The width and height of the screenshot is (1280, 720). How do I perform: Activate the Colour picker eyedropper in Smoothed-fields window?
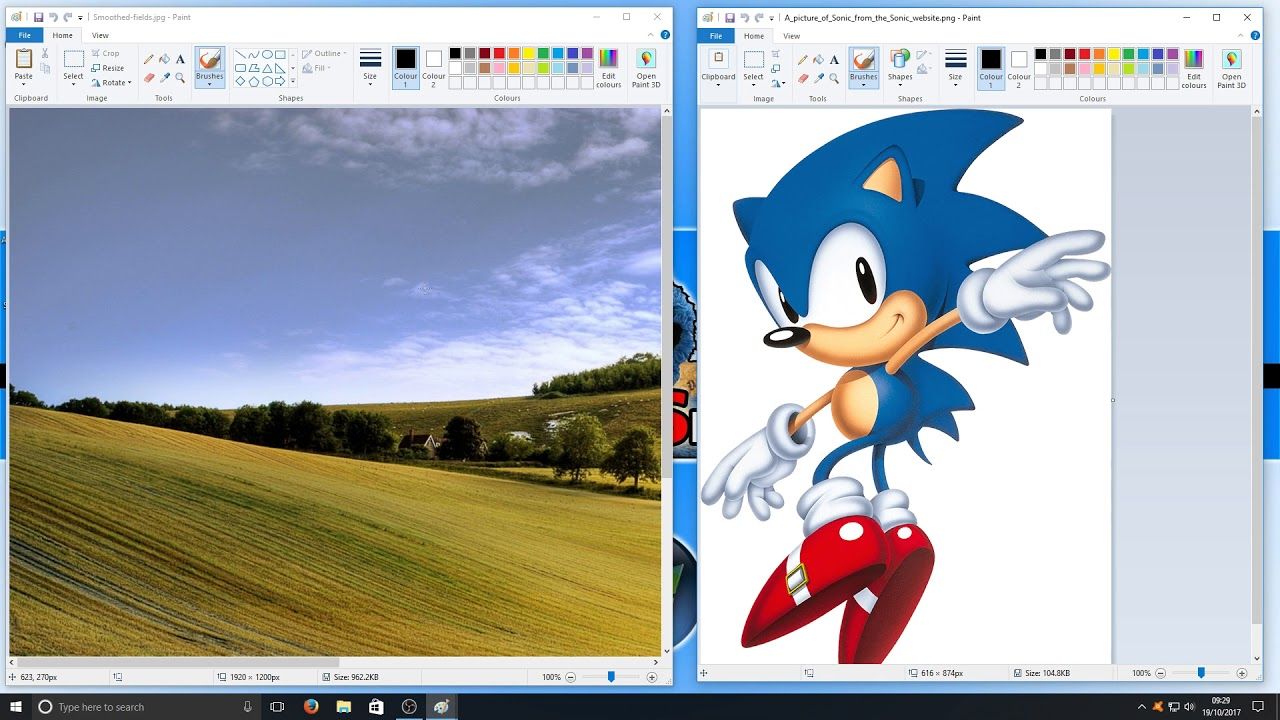164,77
